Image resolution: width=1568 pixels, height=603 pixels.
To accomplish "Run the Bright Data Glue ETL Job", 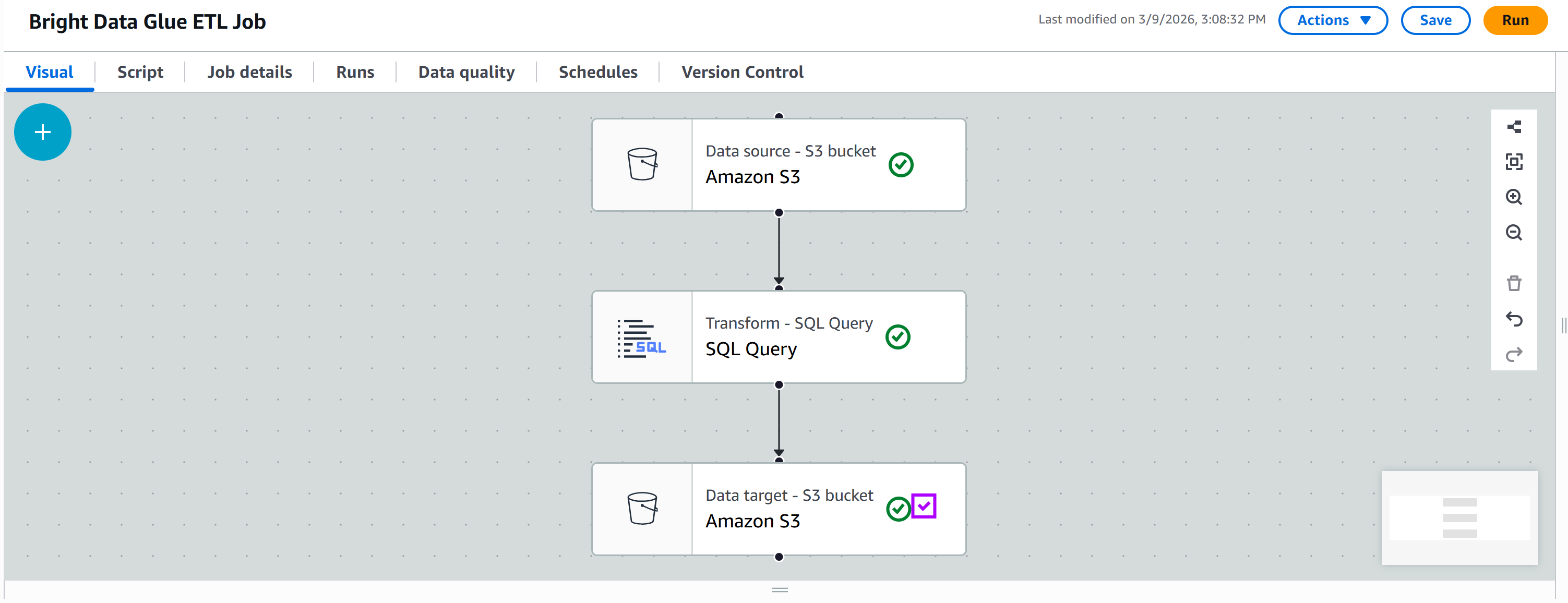I will point(1515,20).
